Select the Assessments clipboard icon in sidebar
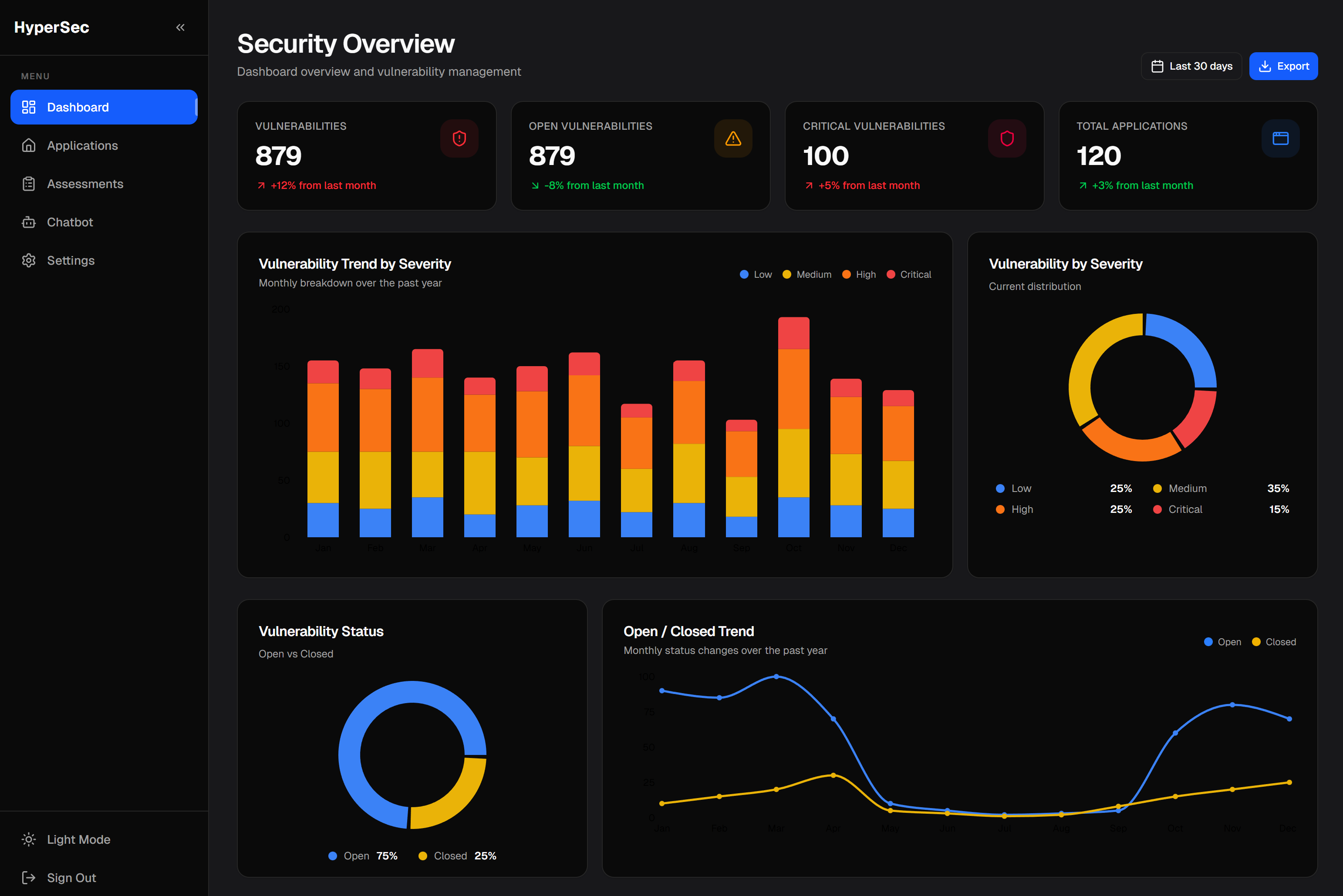 pyautogui.click(x=29, y=183)
